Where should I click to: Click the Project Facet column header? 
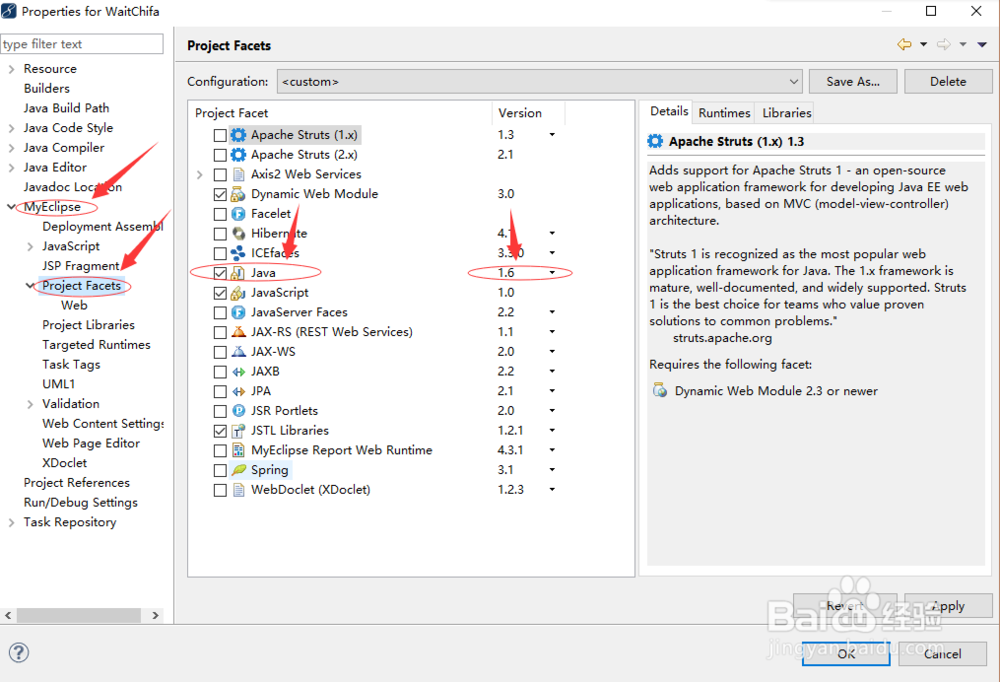pos(340,113)
